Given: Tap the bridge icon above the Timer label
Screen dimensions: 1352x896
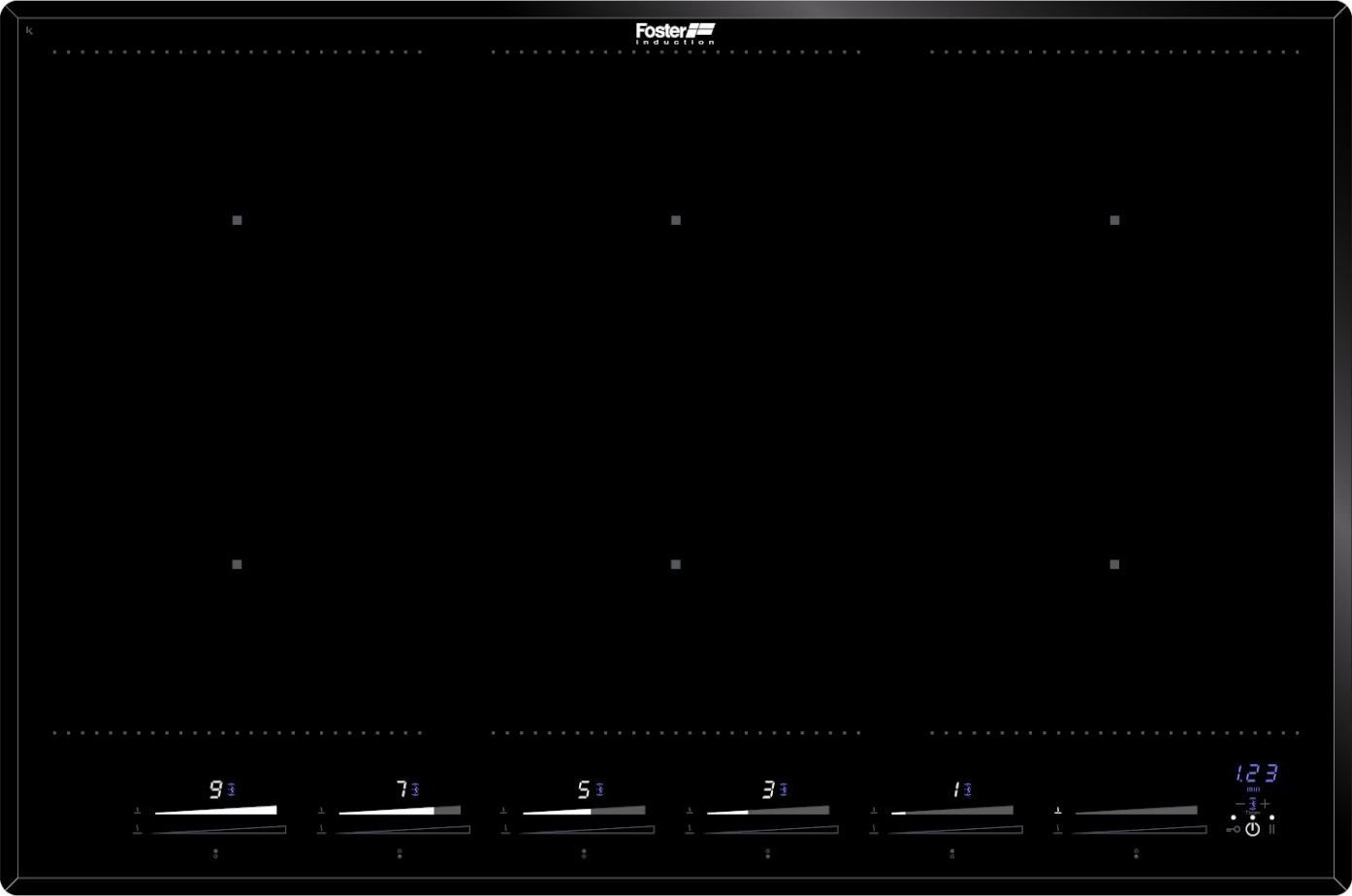Looking at the screenshot, I should (x=1253, y=803).
